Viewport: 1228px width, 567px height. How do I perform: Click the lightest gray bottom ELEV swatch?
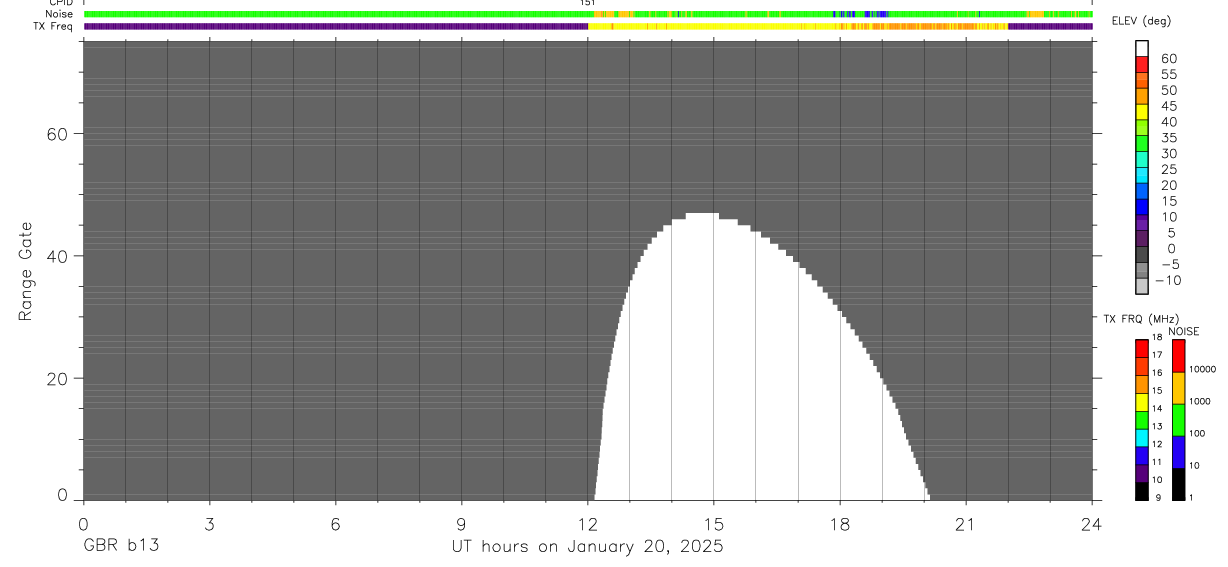(x=1142, y=287)
